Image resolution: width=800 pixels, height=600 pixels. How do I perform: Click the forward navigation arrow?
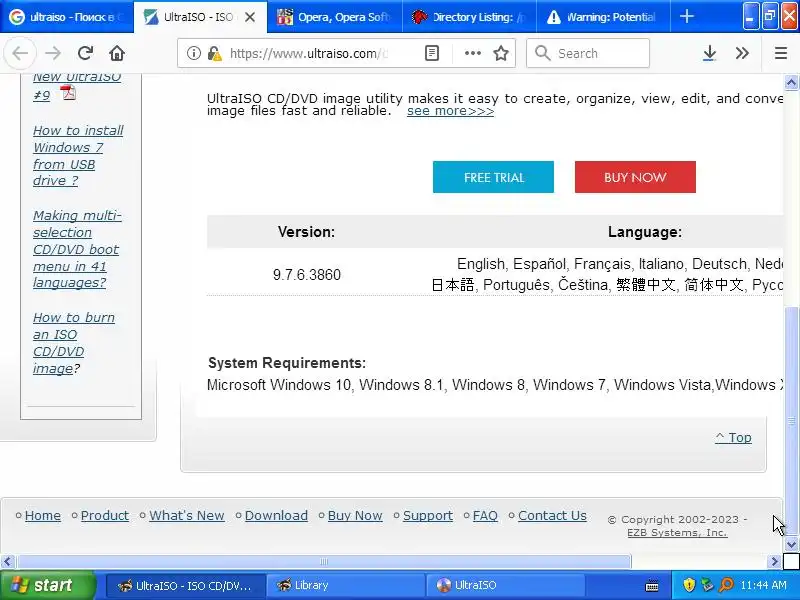(x=53, y=53)
